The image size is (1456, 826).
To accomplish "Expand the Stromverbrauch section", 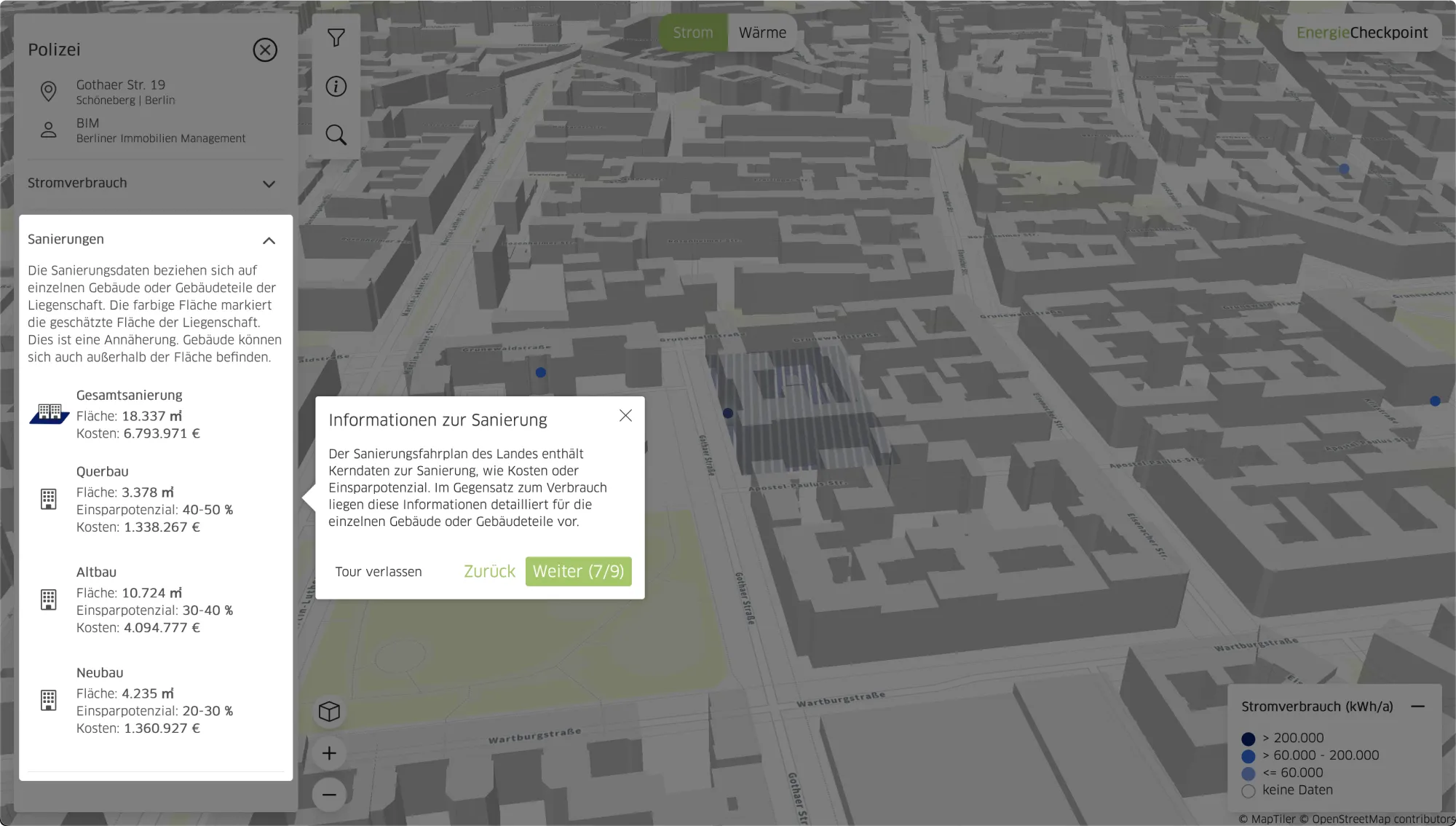I will tap(269, 184).
